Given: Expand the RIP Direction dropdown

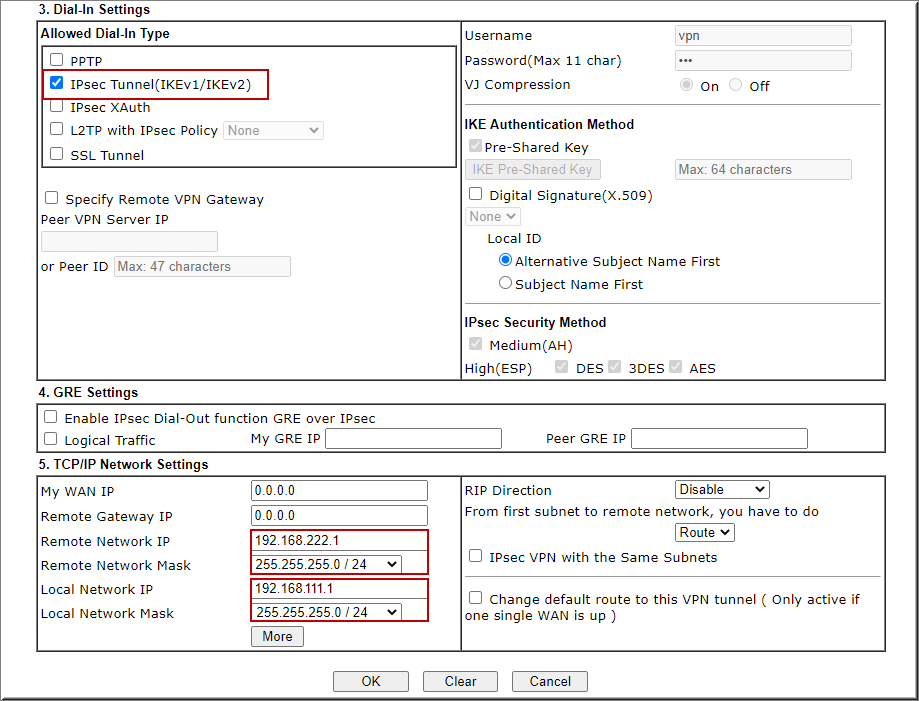Looking at the screenshot, I should click(722, 490).
